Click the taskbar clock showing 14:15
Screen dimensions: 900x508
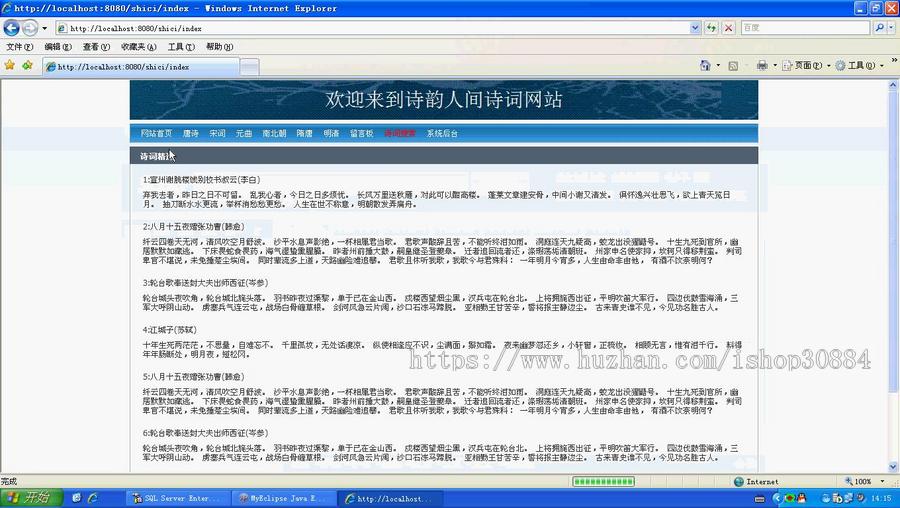tap(881, 498)
